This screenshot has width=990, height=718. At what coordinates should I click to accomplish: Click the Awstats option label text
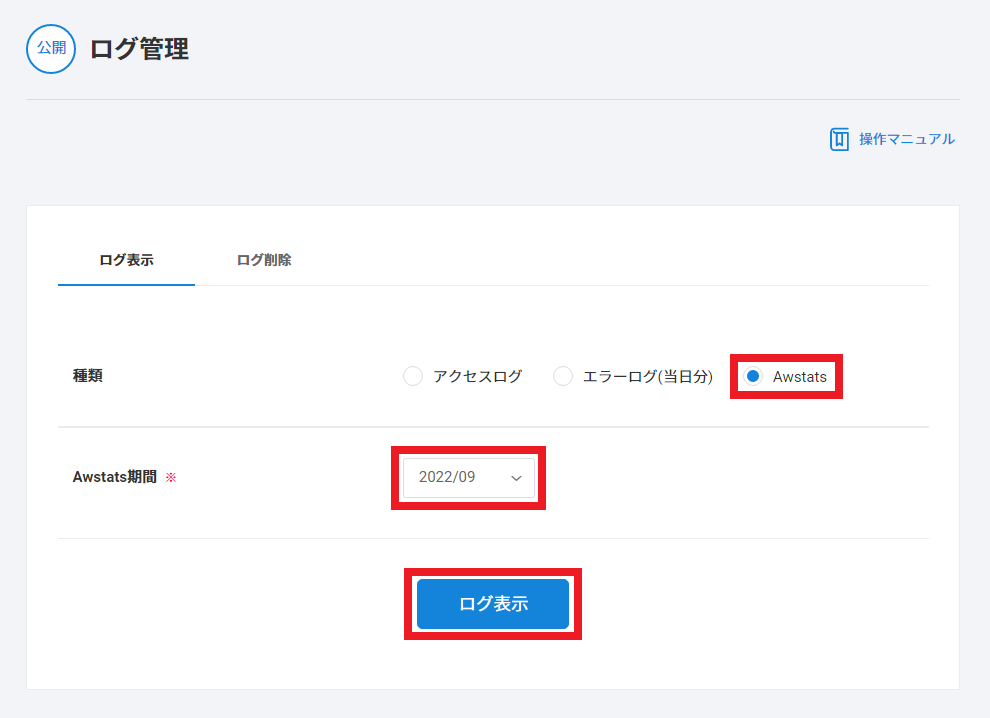tap(799, 377)
